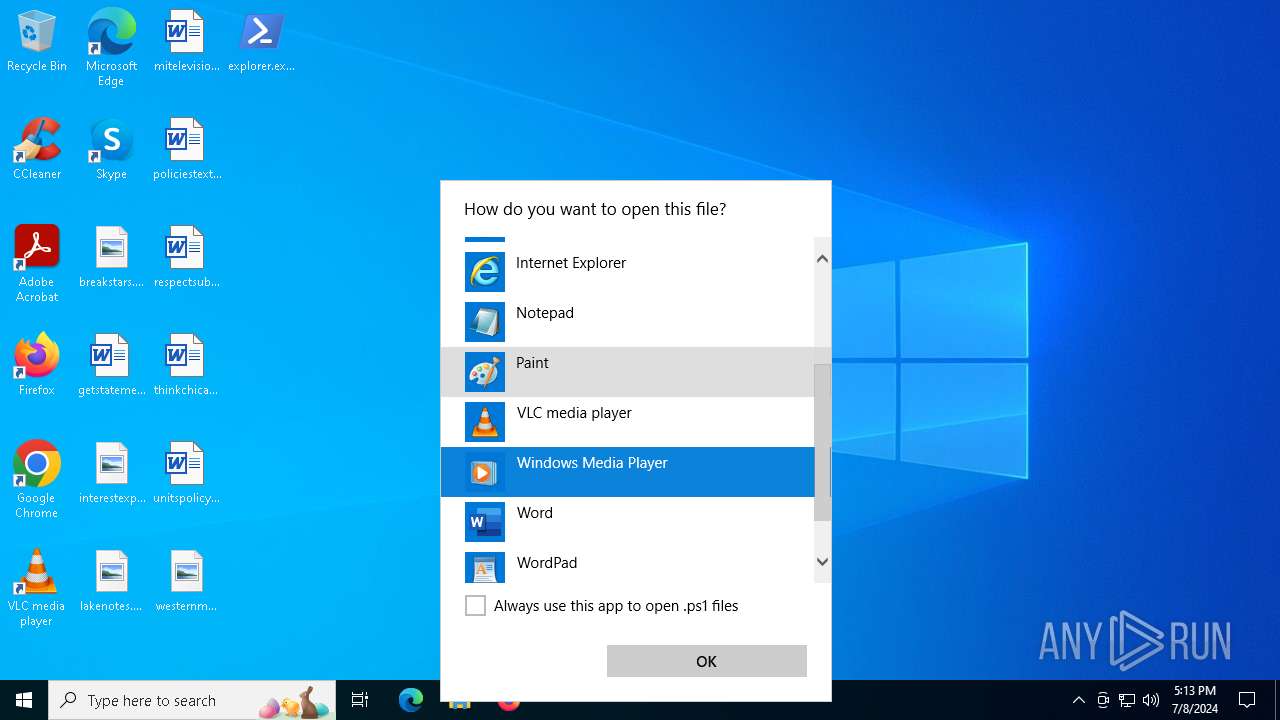1280x720 pixels.
Task: Open the network status tray icon
Action: tap(1127, 700)
